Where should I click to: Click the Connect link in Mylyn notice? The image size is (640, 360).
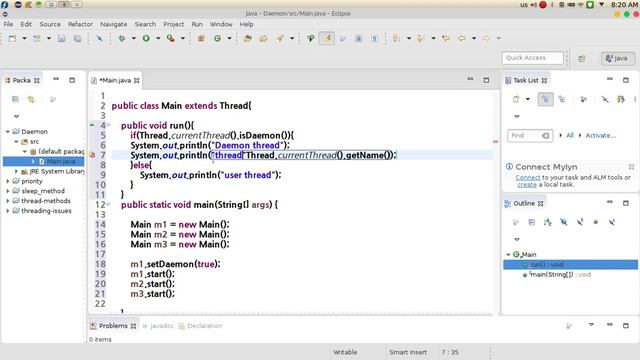[x=527, y=178]
